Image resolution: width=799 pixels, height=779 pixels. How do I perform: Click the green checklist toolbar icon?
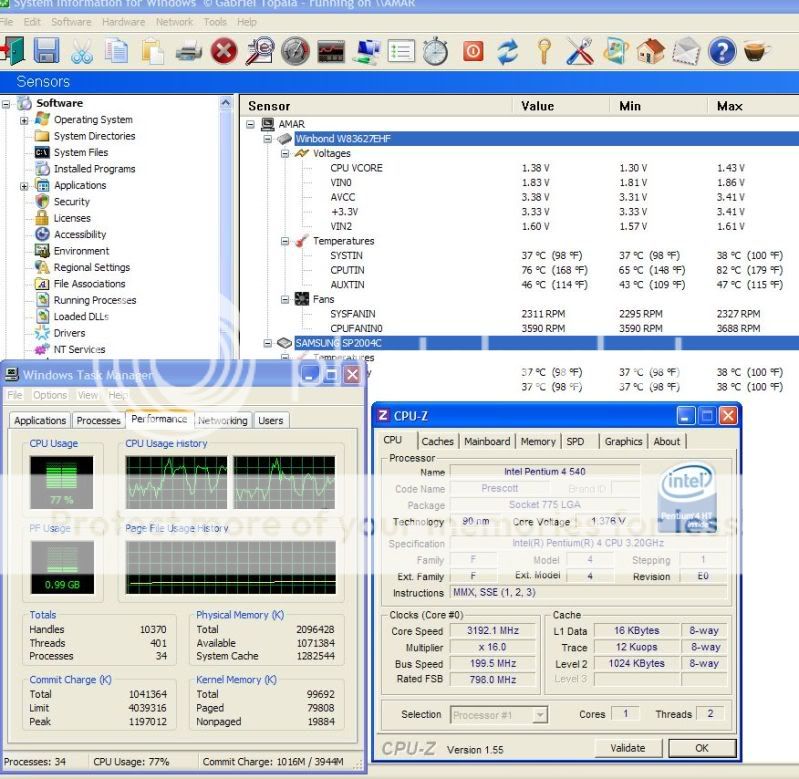[x=401, y=51]
